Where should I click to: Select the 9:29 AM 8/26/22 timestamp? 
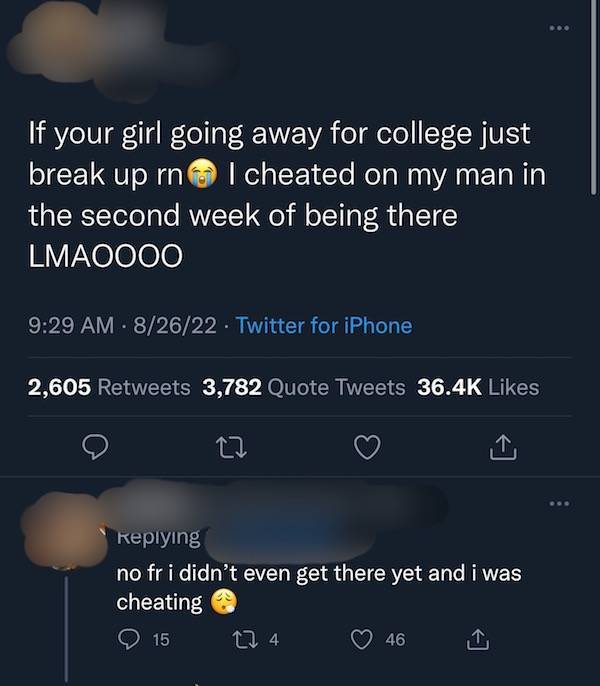[122, 326]
